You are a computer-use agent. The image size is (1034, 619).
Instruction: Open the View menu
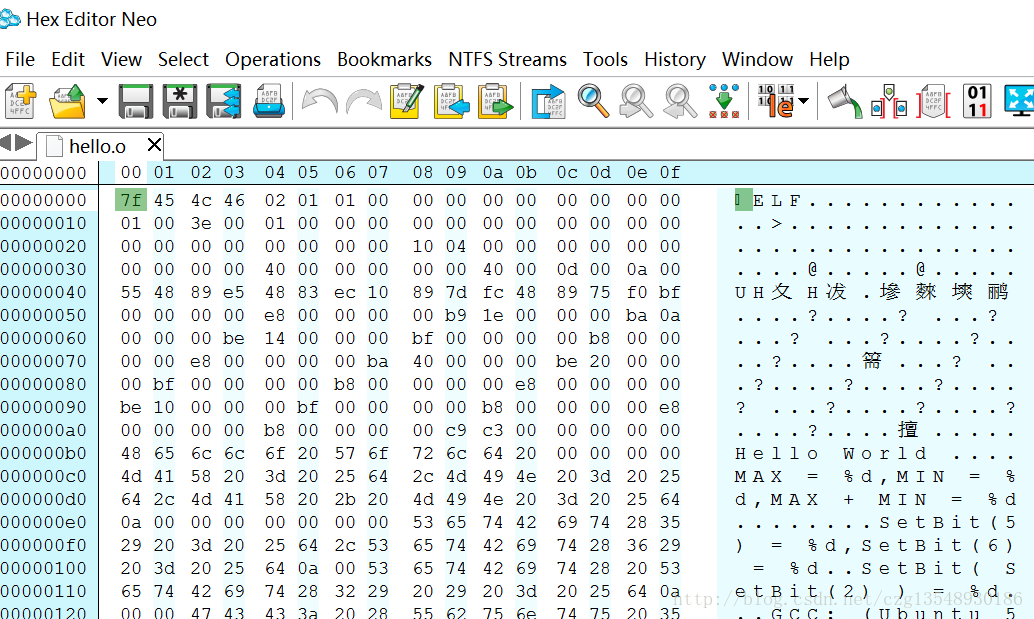tap(121, 59)
